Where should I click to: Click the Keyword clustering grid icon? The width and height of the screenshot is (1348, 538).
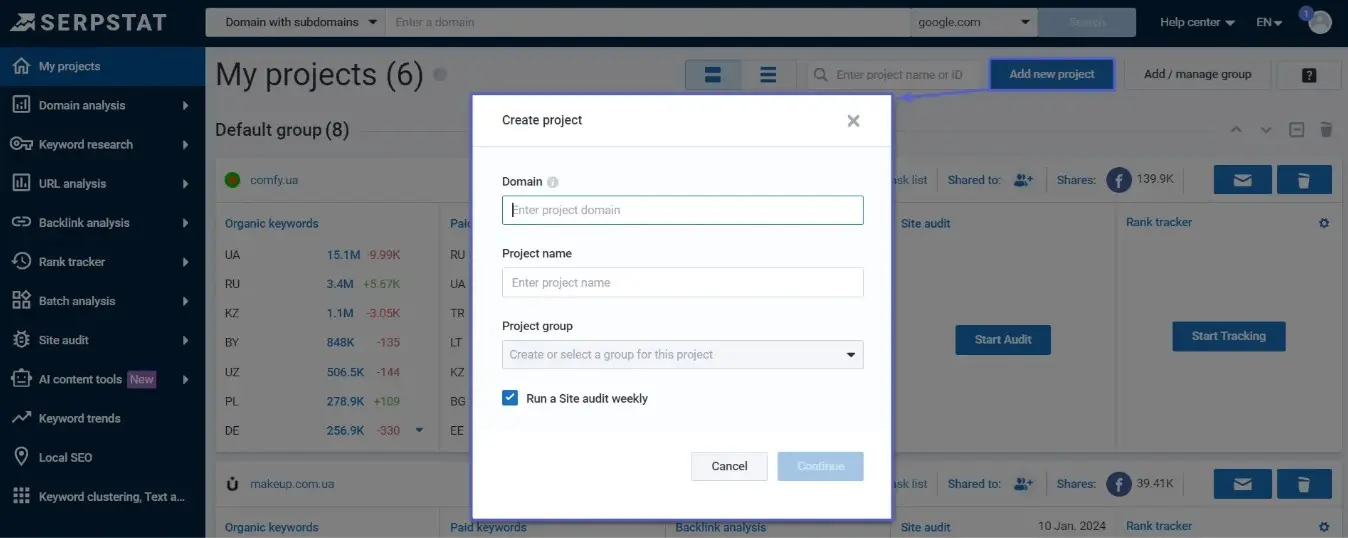click(21, 496)
